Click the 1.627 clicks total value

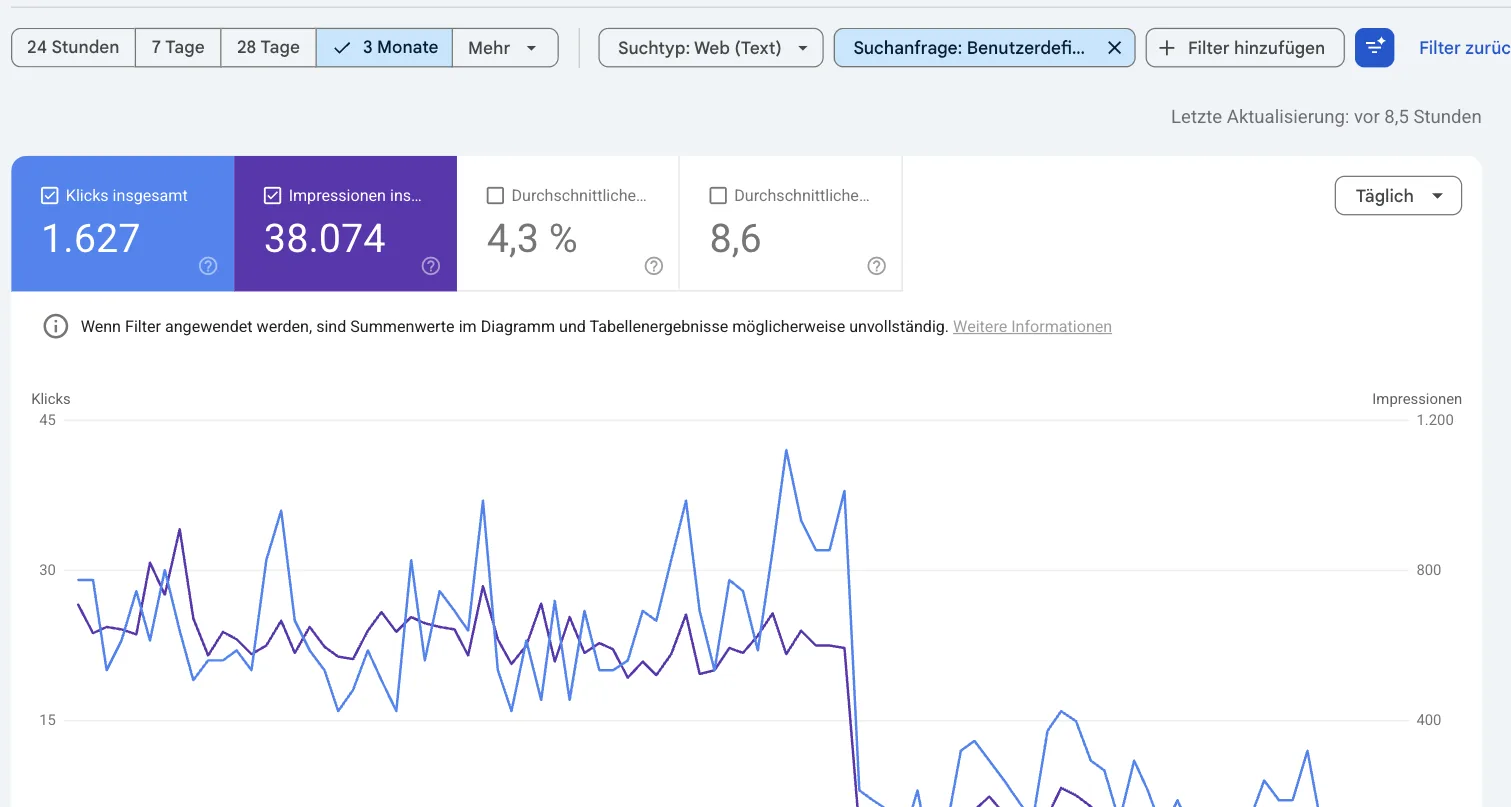coord(91,238)
